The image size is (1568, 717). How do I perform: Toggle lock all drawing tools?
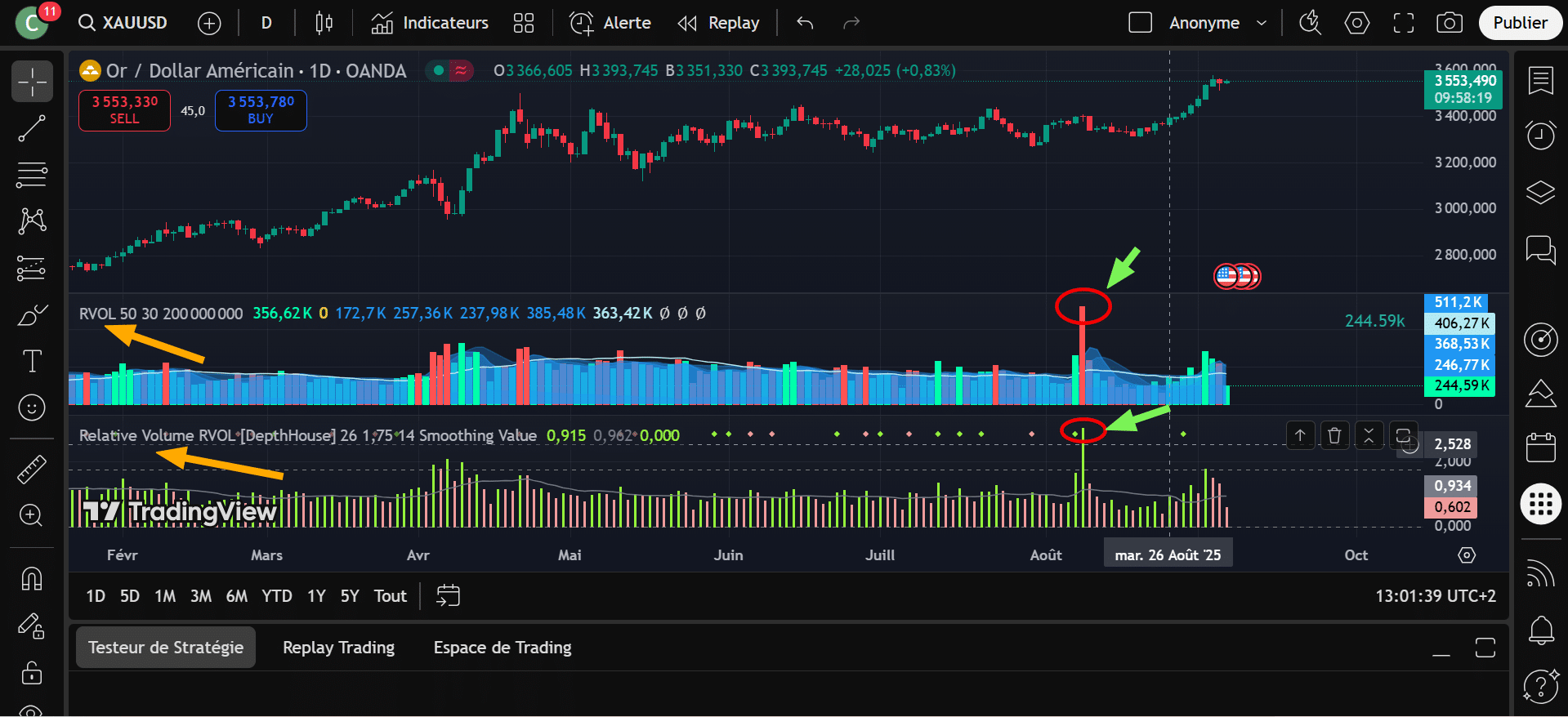click(32, 673)
